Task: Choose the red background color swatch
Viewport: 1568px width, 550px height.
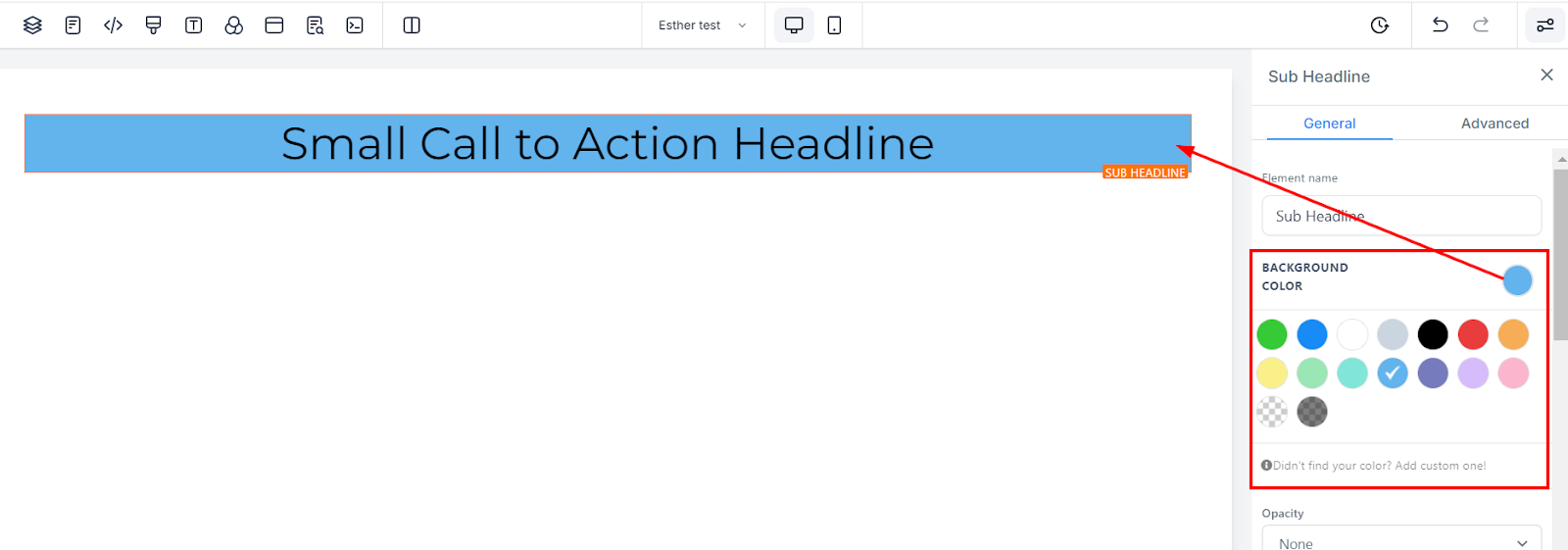Action: (1472, 334)
